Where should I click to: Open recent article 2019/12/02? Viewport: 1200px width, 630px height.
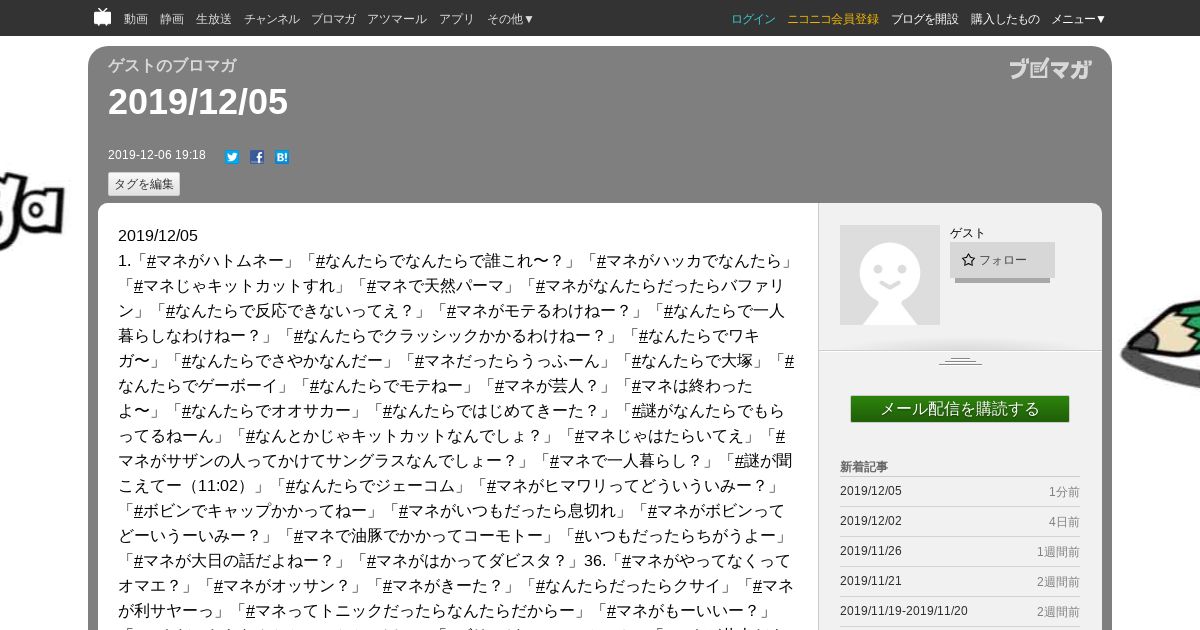pos(871,521)
